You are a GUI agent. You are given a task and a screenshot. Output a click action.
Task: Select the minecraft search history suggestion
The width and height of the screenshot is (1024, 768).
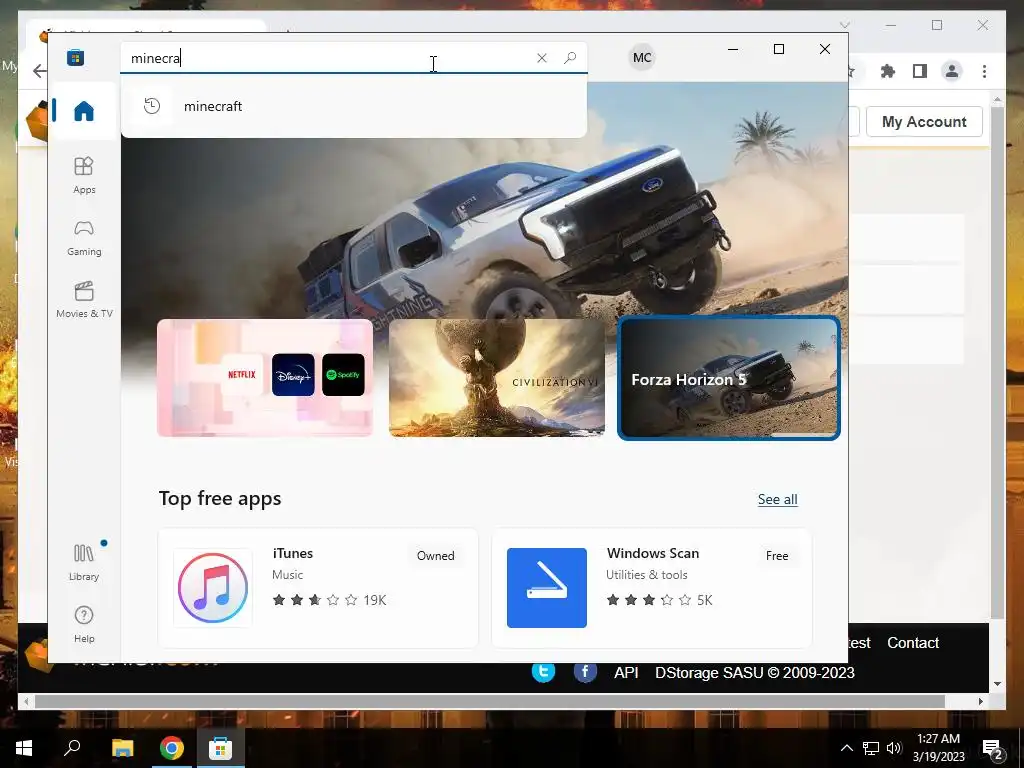coord(353,106)
